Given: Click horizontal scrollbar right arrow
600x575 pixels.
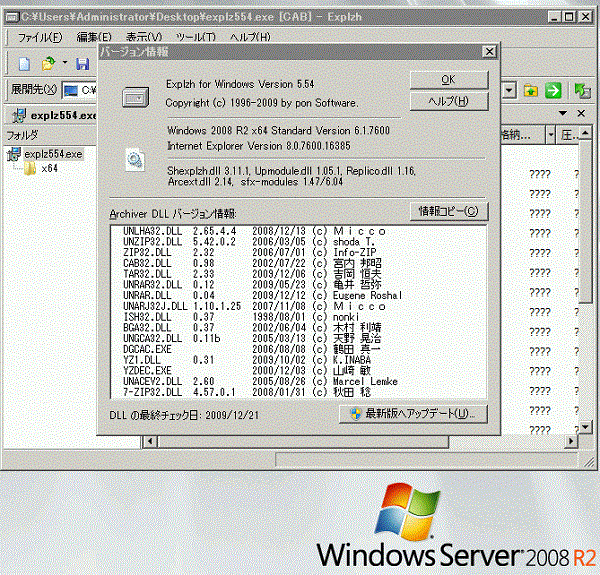Looking at the screenshot, I should (571, 441).
